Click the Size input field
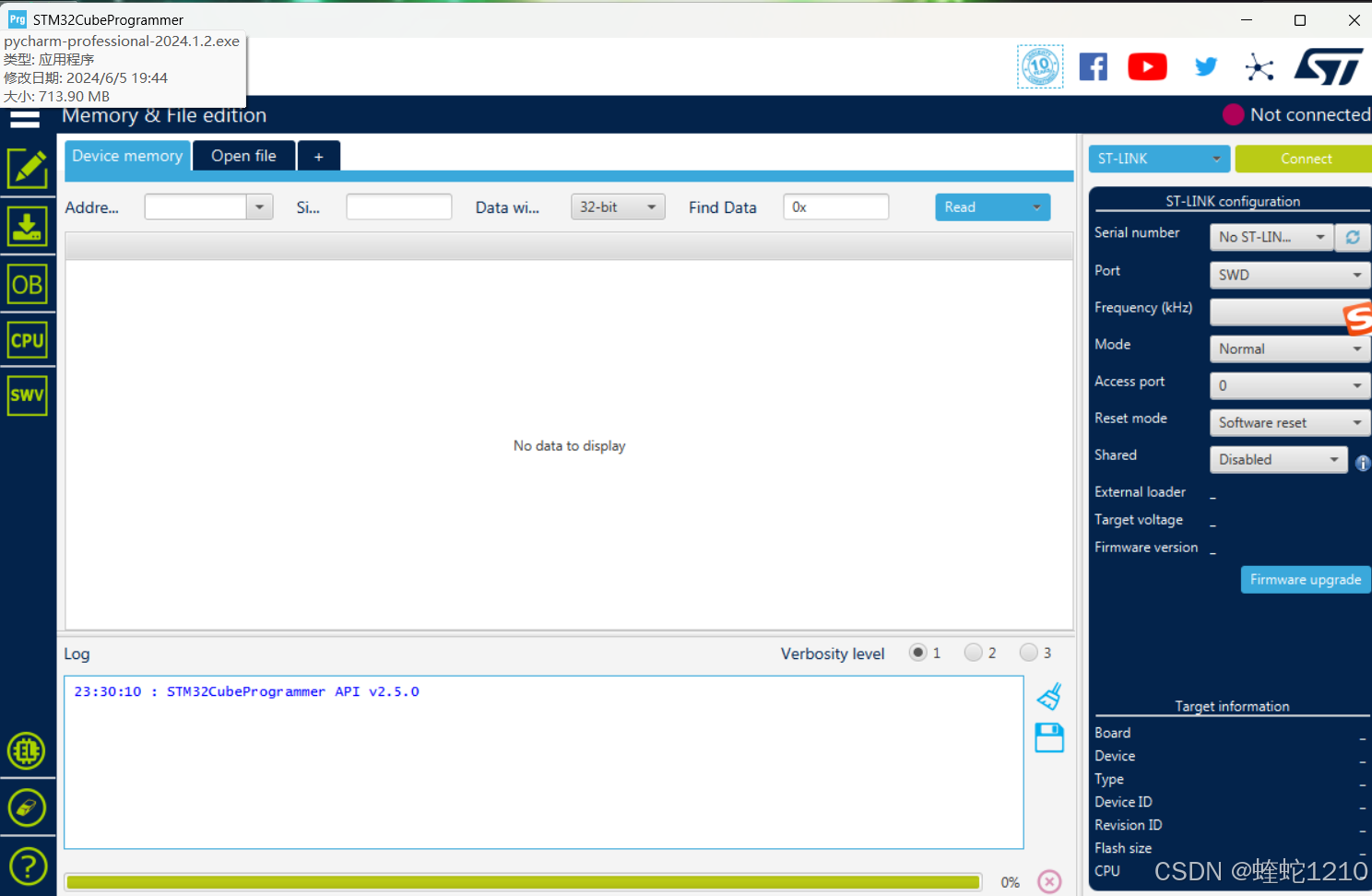Image resolution: width=1372 pixels, height=896 pixels. tap(399, 207)
